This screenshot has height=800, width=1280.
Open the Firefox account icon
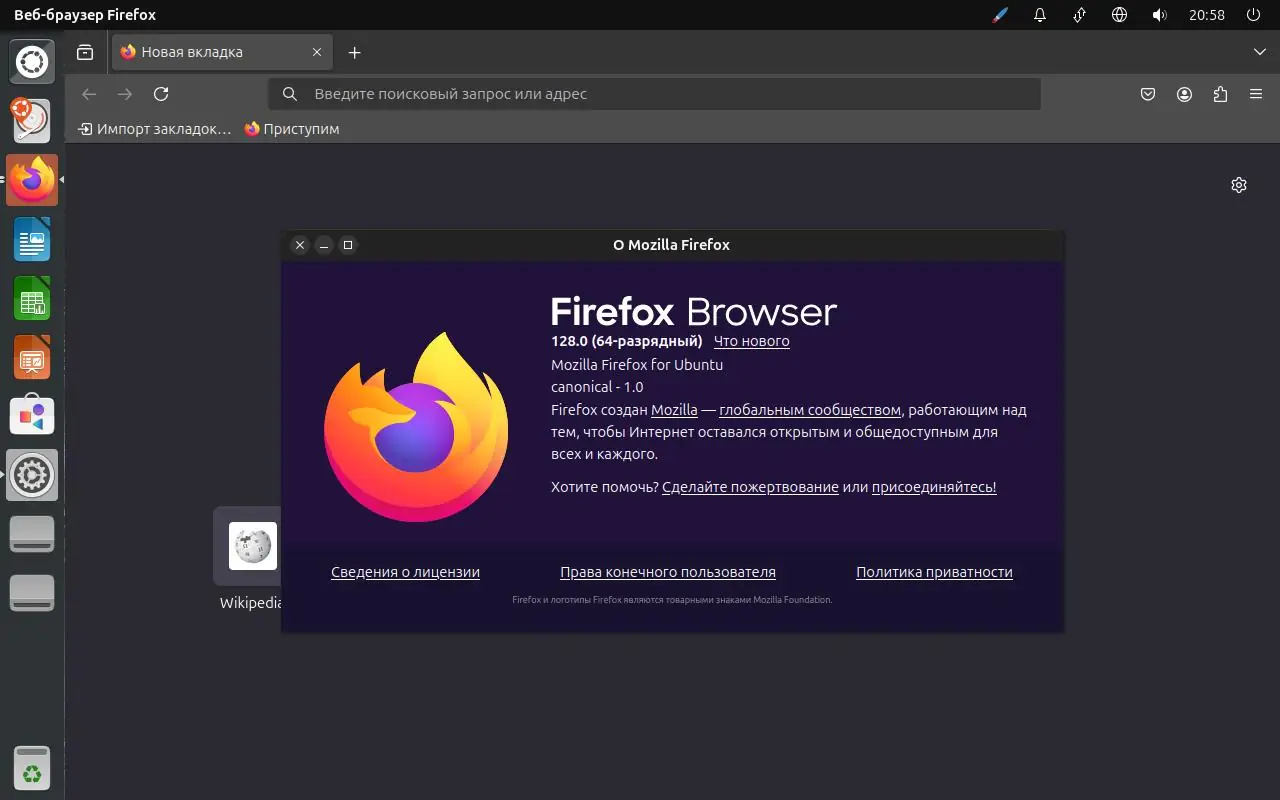tap(1184, 93)
